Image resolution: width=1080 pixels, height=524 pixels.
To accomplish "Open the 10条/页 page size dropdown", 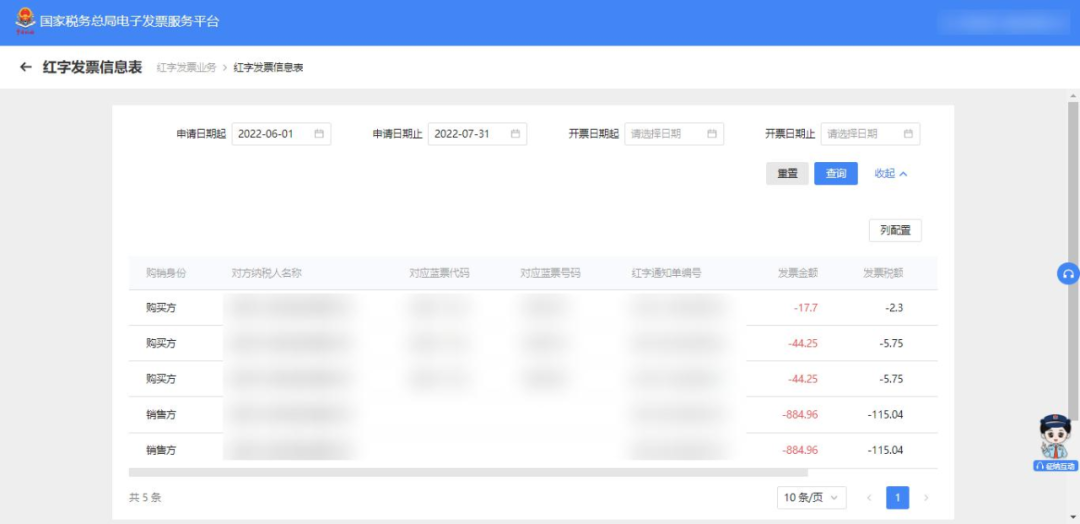I will [x=811, y=497].
